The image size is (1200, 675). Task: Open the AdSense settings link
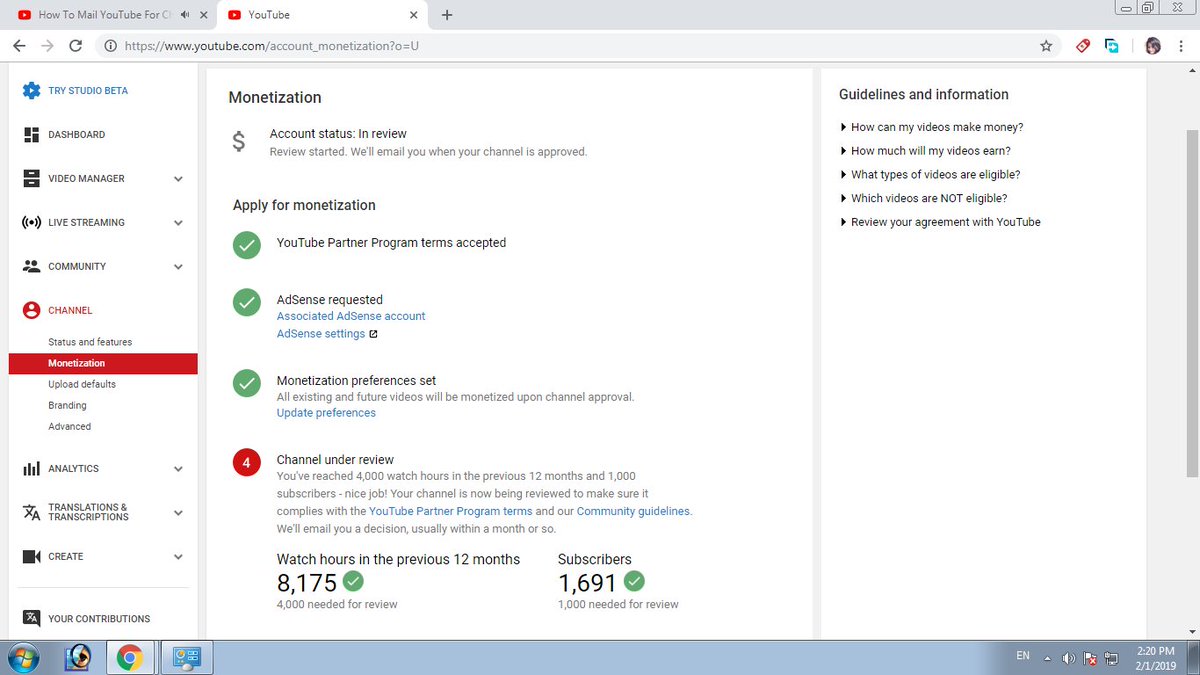click(321, 334)
